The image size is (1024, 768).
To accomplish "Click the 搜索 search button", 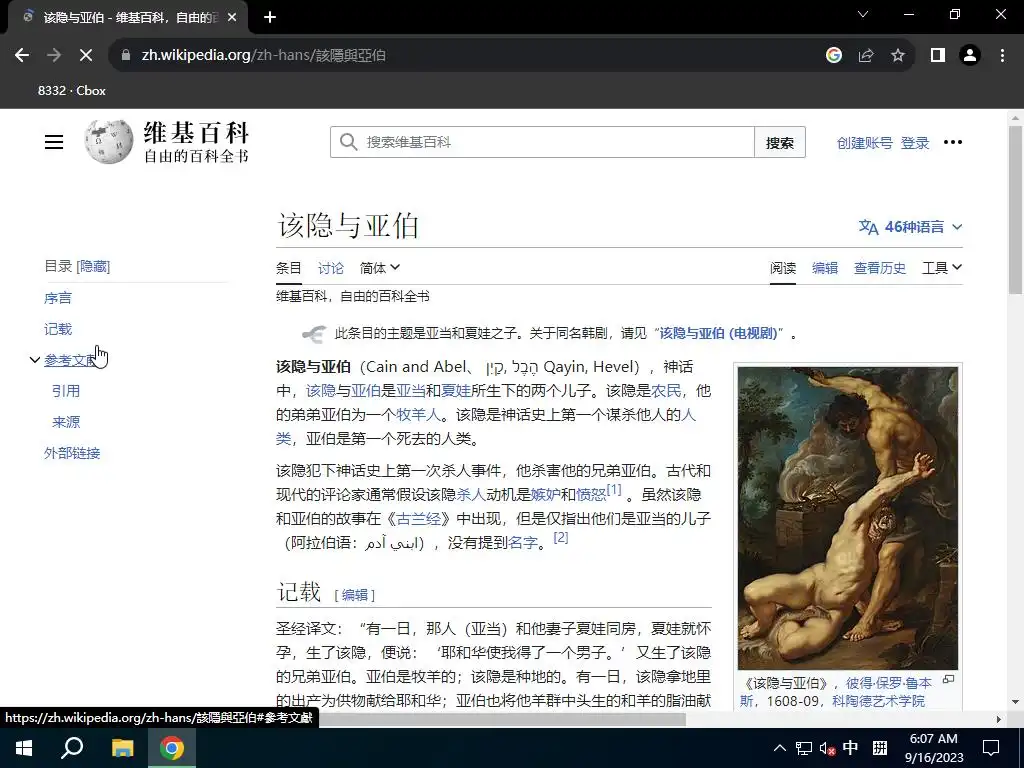I will (780, 142).
